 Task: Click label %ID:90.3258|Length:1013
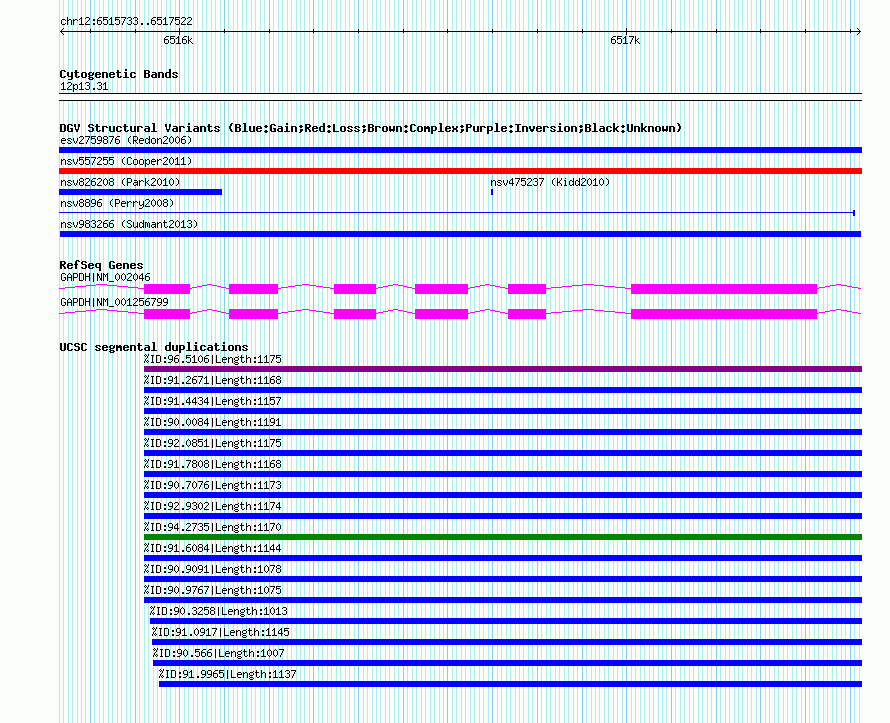pos(219,611)
